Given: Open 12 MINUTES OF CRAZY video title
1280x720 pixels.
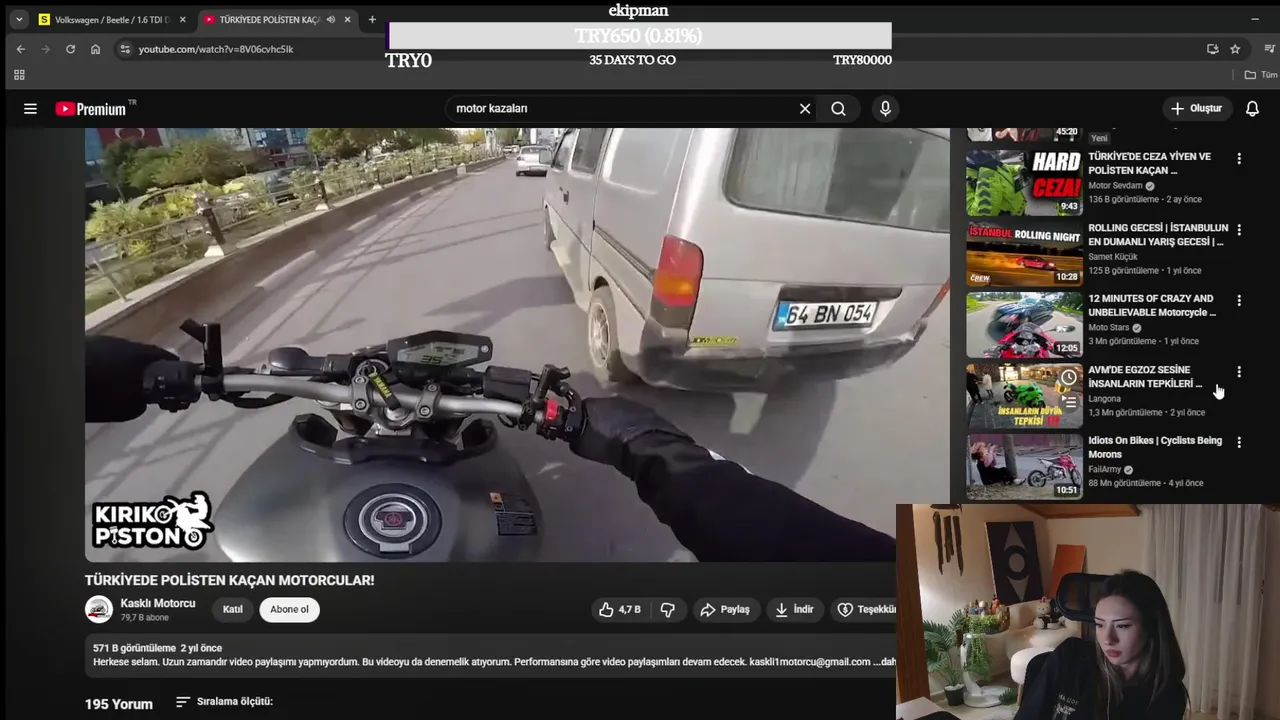Looking at the screenshot, I should 1152,305.
